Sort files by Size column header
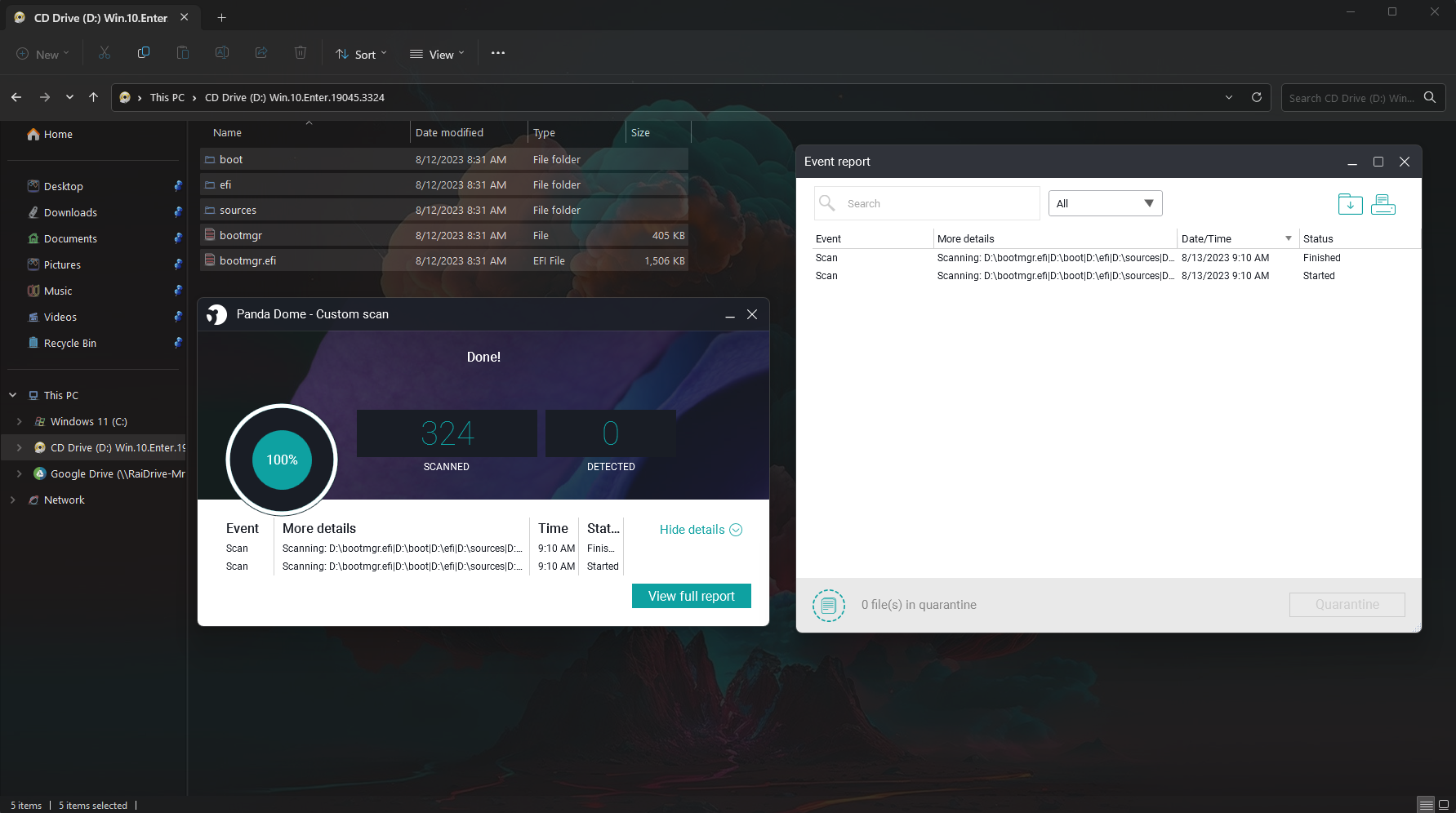Screen dimensions: 1456x813 (x=658, y=132)
